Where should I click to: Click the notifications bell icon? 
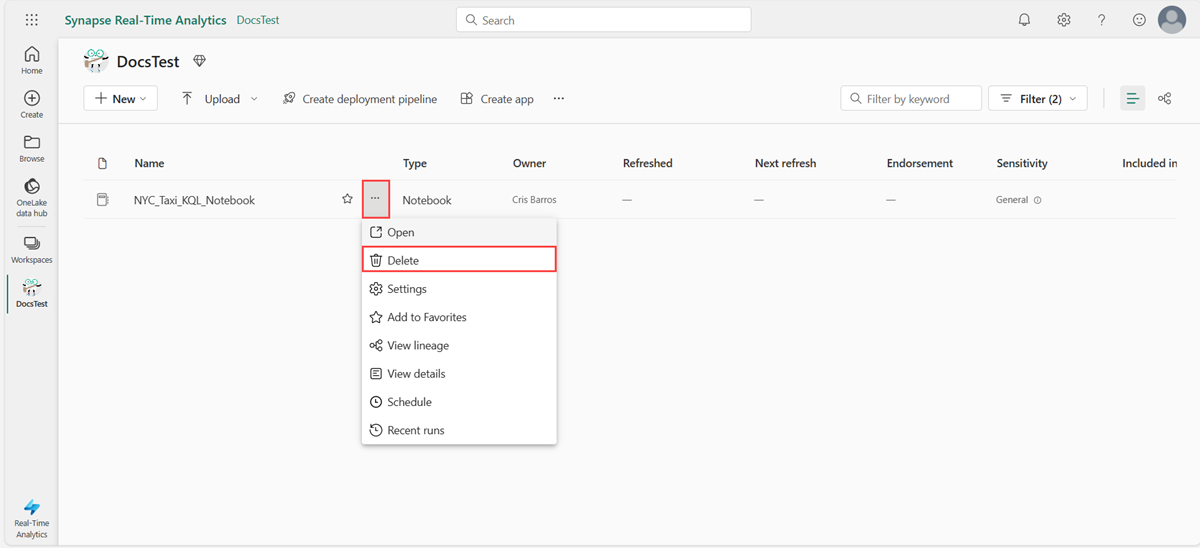click(1024, 20)
